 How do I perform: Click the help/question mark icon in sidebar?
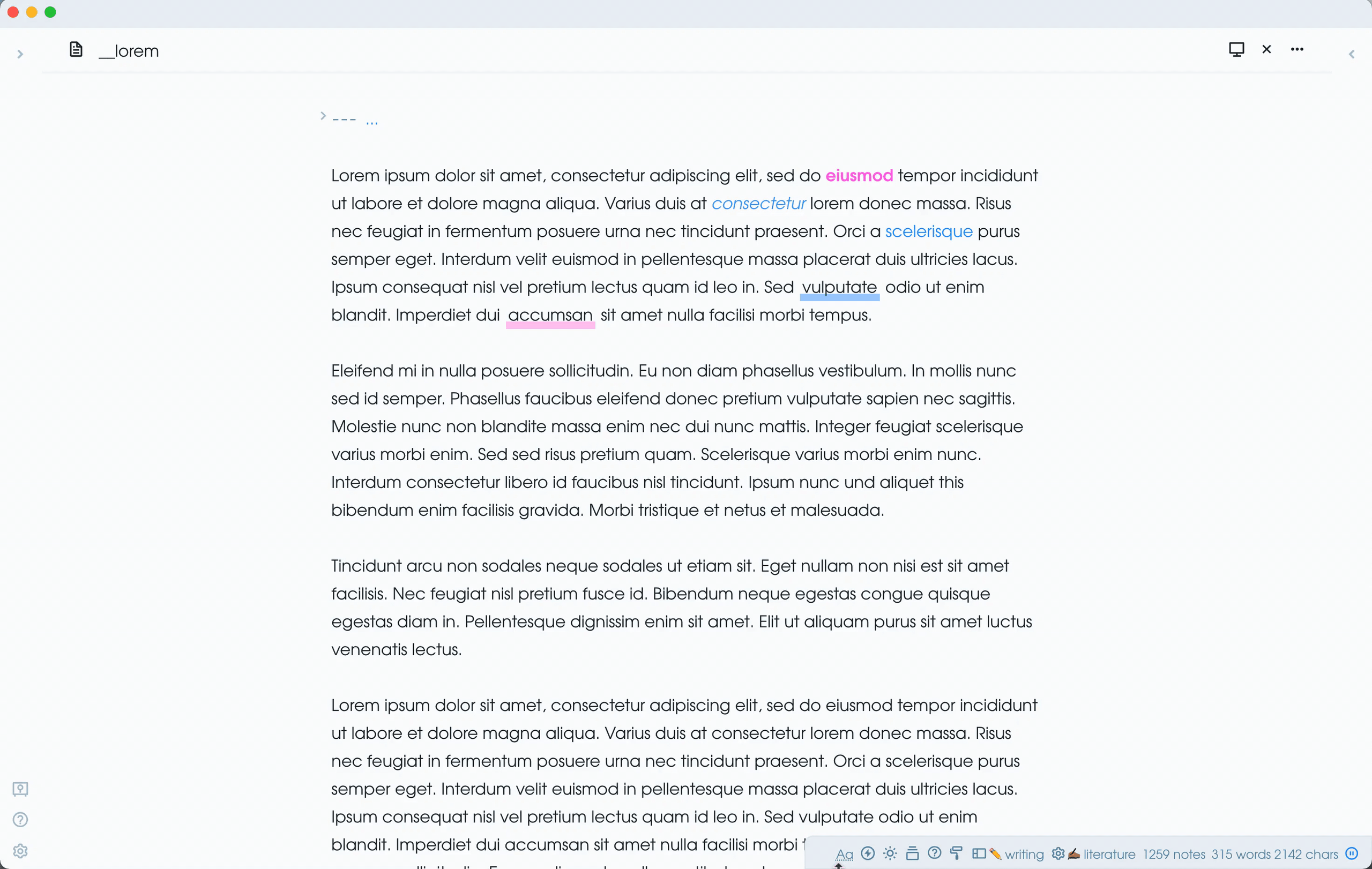point(21,820)
